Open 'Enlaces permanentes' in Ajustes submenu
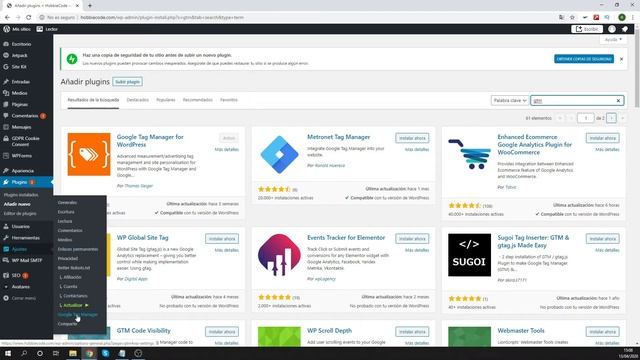This screenshot has width=640, height=360. (x=78, y=249)
